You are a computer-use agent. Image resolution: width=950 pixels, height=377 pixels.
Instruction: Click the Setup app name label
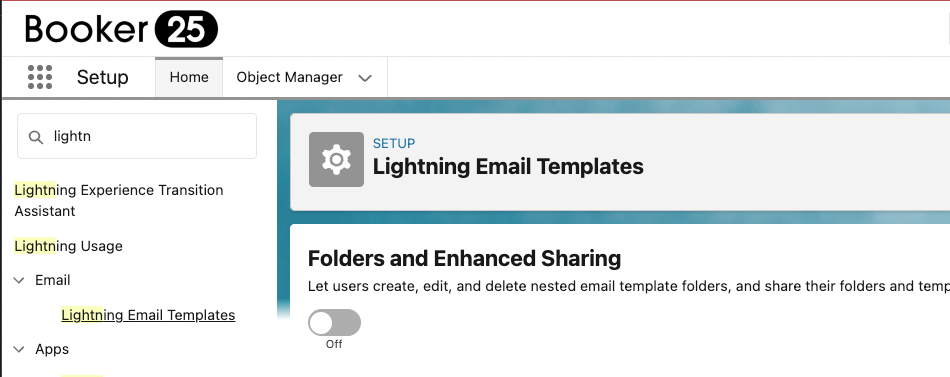pos(102,78)
